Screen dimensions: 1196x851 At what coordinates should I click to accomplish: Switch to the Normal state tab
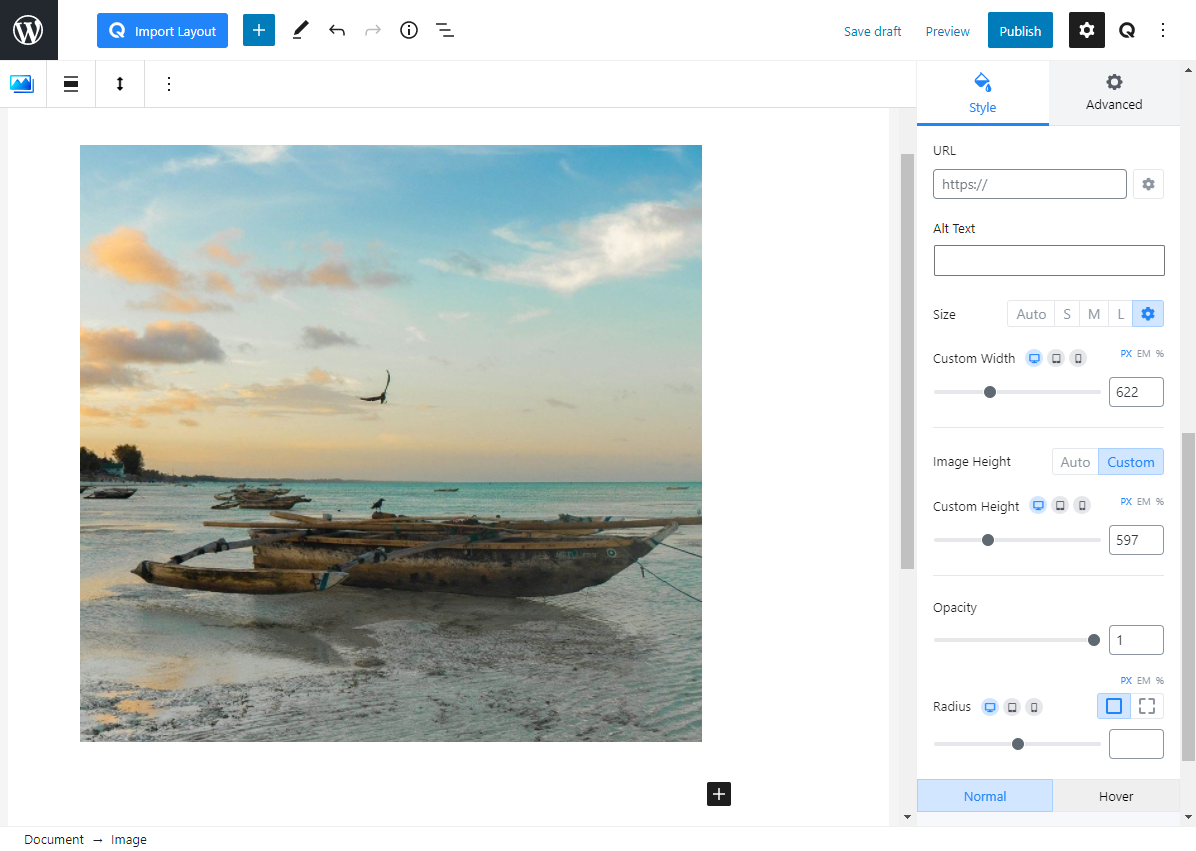(985, 796)
